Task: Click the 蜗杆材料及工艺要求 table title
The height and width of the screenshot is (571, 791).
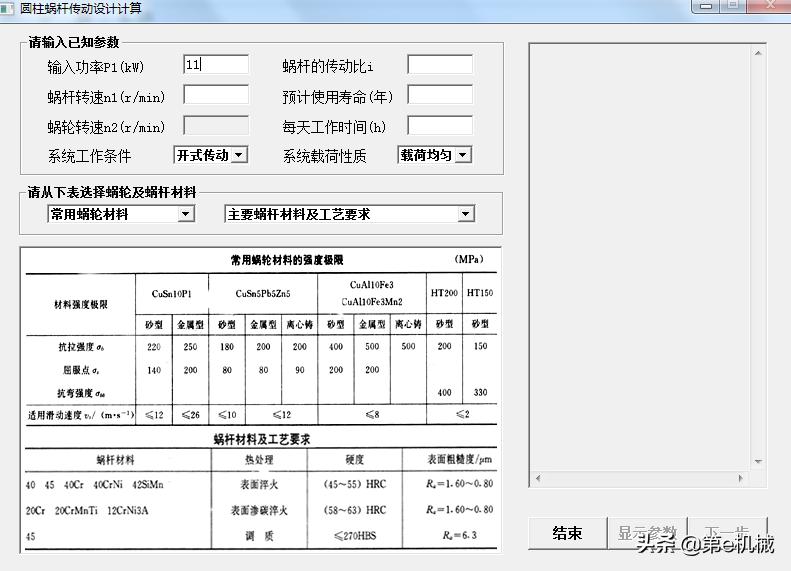Action: (x=261, y=439)
